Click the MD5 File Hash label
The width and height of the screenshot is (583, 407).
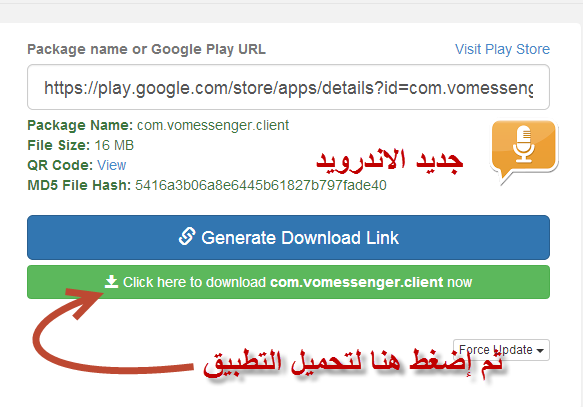tap(79, 185)
